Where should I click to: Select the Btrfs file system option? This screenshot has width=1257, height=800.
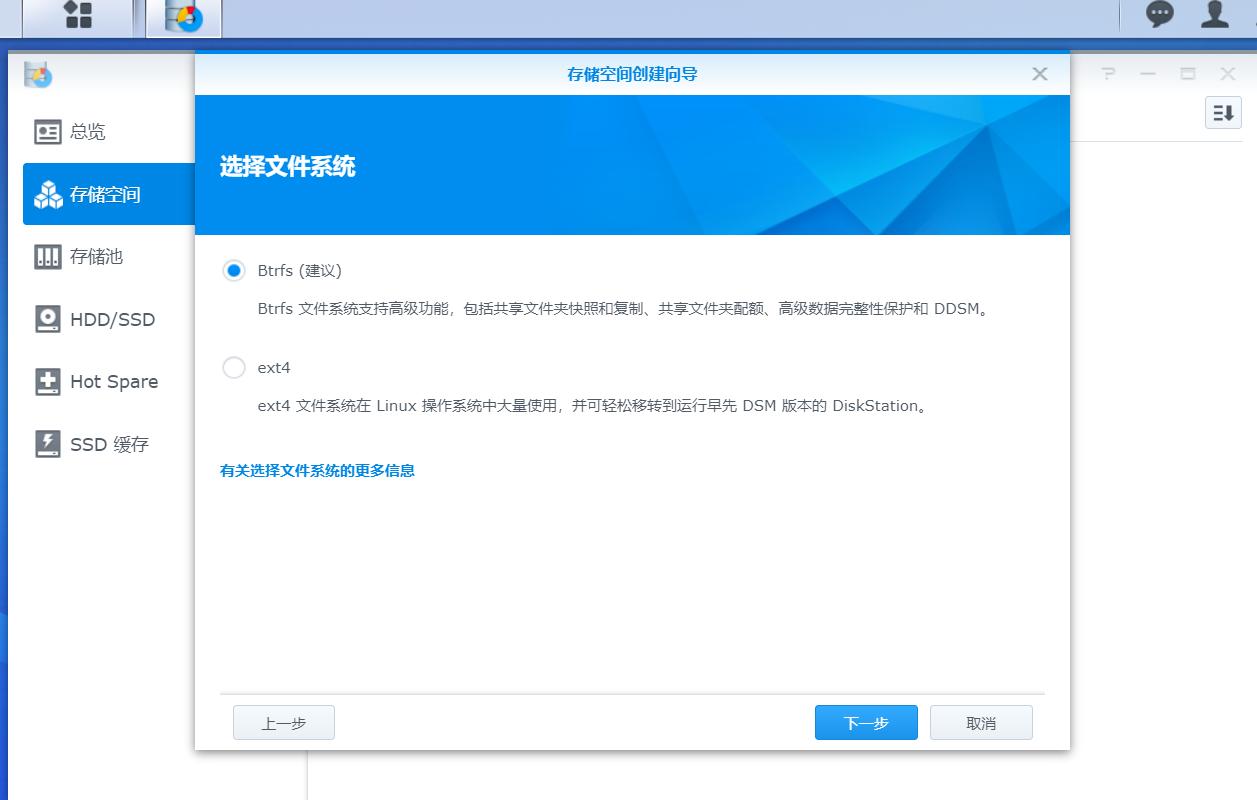pyautogui.click(x=234, y=270)
